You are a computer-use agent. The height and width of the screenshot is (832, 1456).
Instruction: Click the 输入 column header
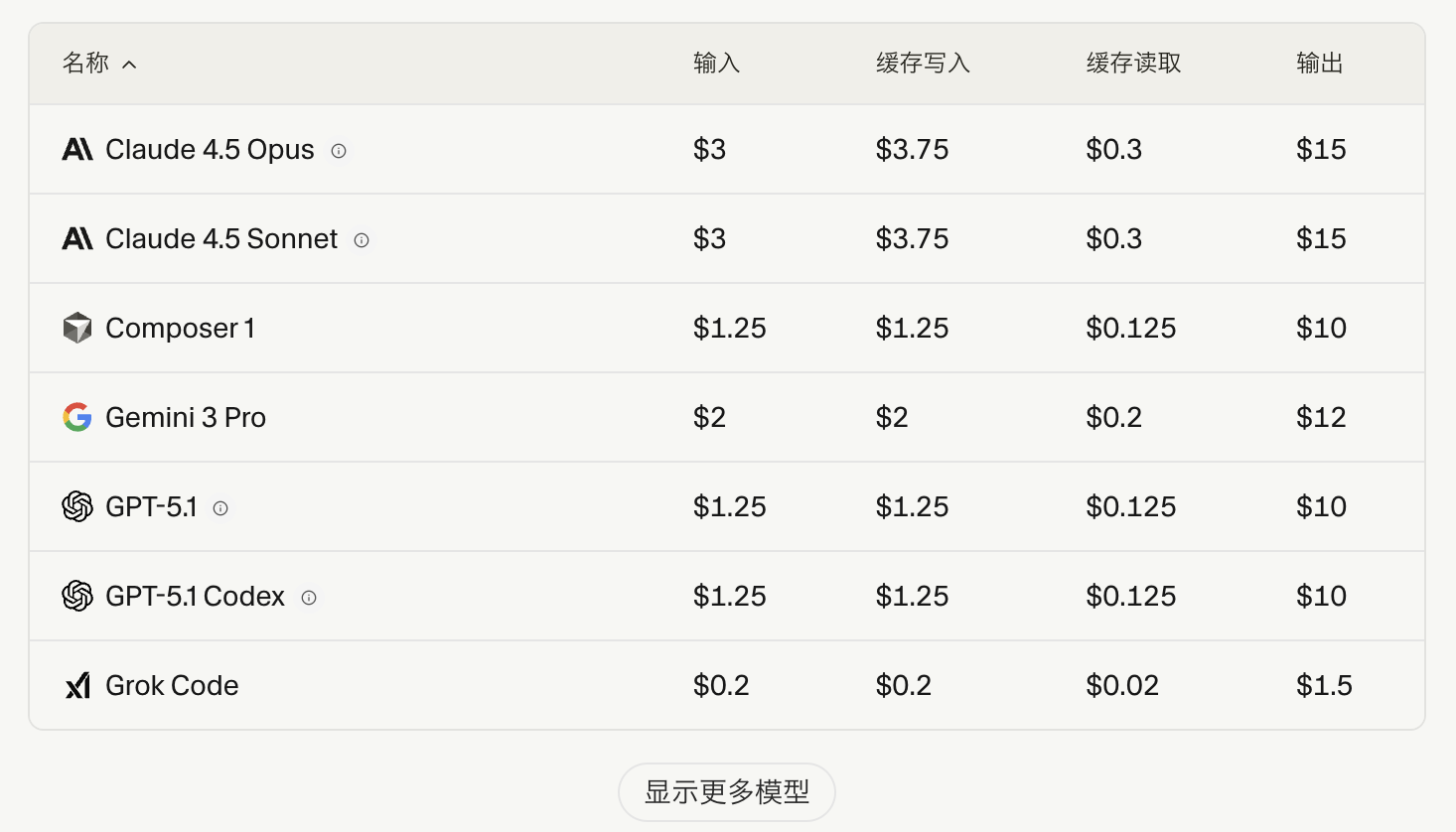pos(715,63)
